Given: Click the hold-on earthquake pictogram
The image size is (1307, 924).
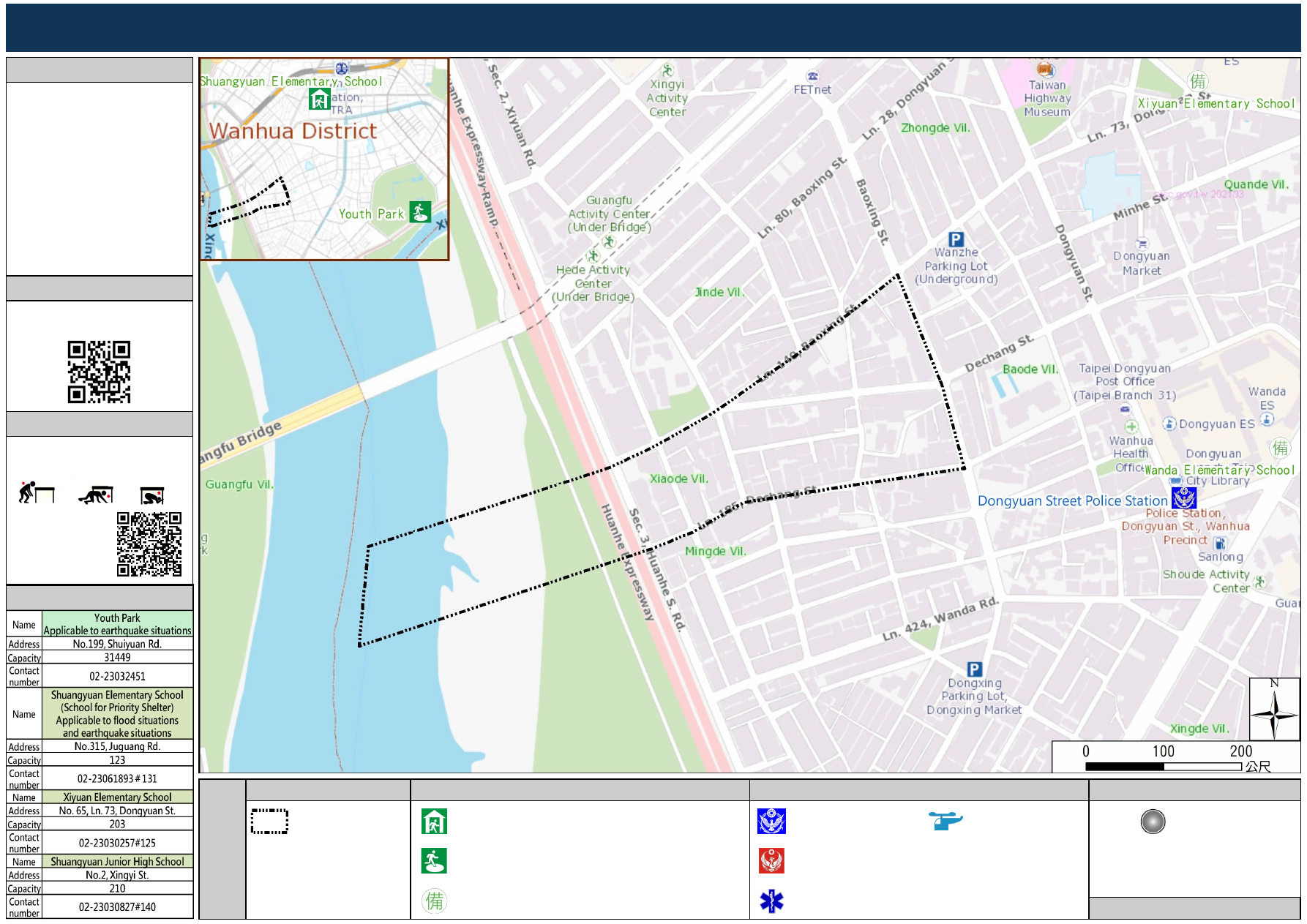Looking at the screenshot, I should click(x=152, y=495).
